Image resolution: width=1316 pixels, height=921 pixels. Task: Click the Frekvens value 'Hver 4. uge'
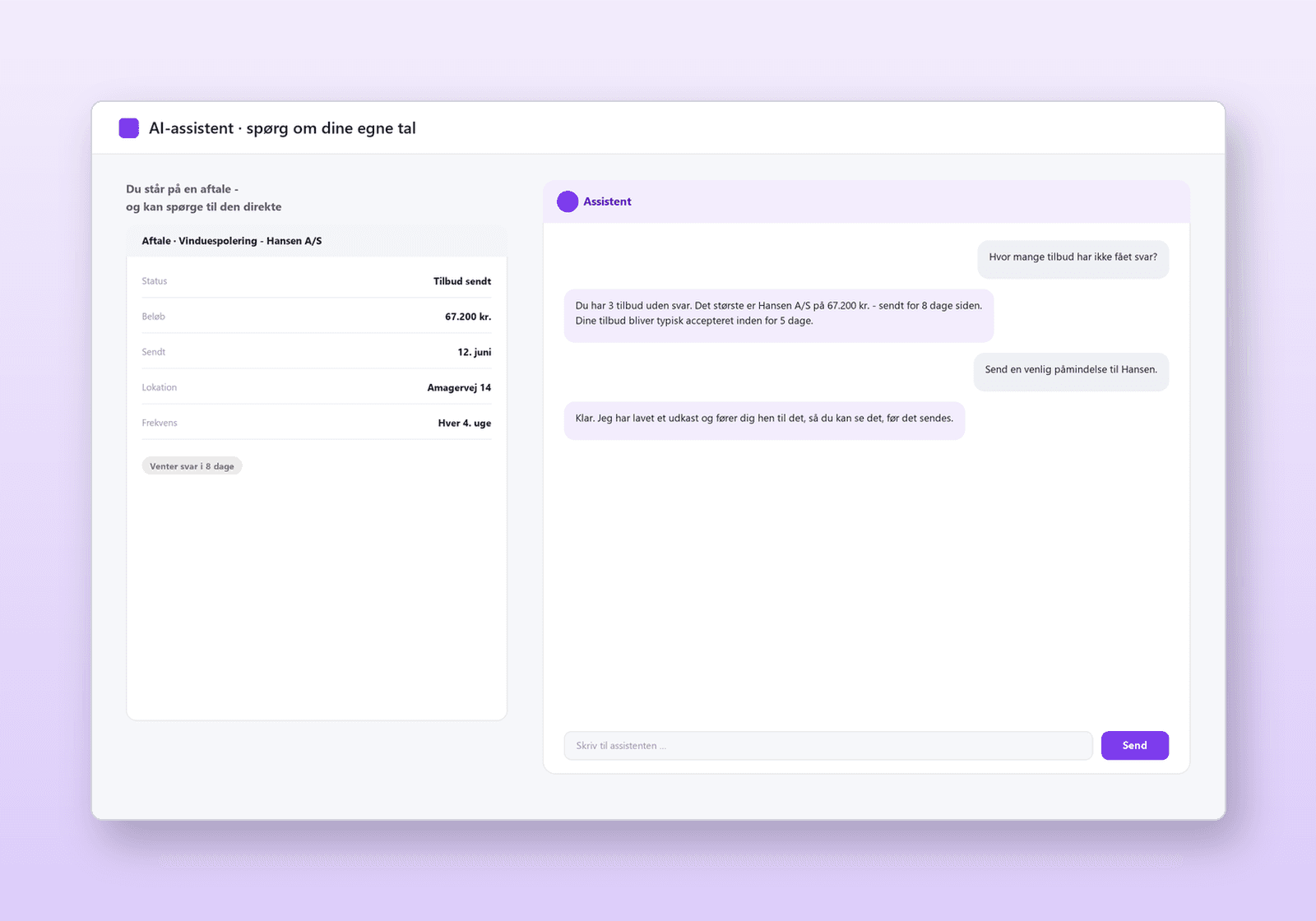tap(465, 423)
